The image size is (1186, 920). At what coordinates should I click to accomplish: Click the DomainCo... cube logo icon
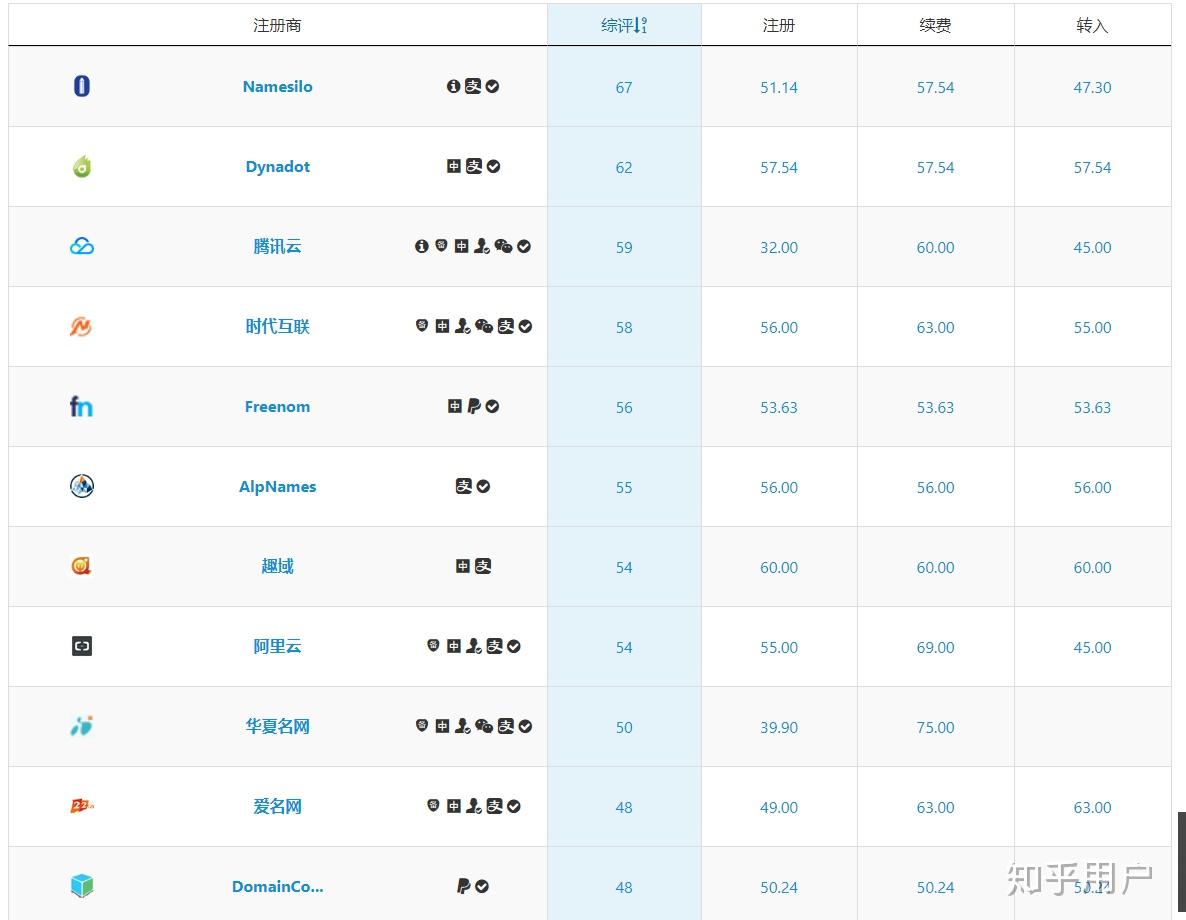[82, 885]
